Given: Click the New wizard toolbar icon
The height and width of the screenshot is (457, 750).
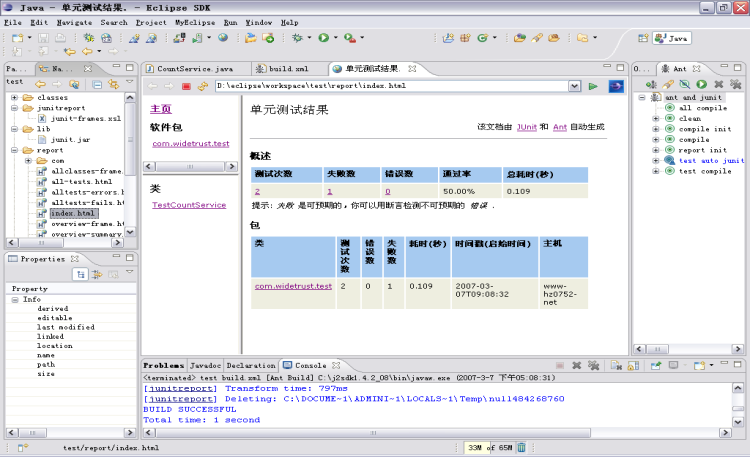Looking at the screenshot, I should (18, 37).
